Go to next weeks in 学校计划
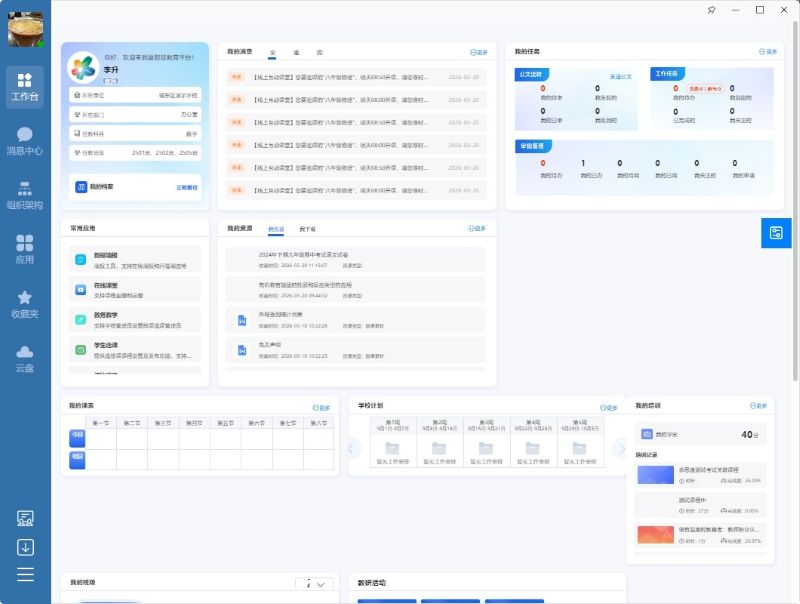800x604 pixels. click(619, 448)
